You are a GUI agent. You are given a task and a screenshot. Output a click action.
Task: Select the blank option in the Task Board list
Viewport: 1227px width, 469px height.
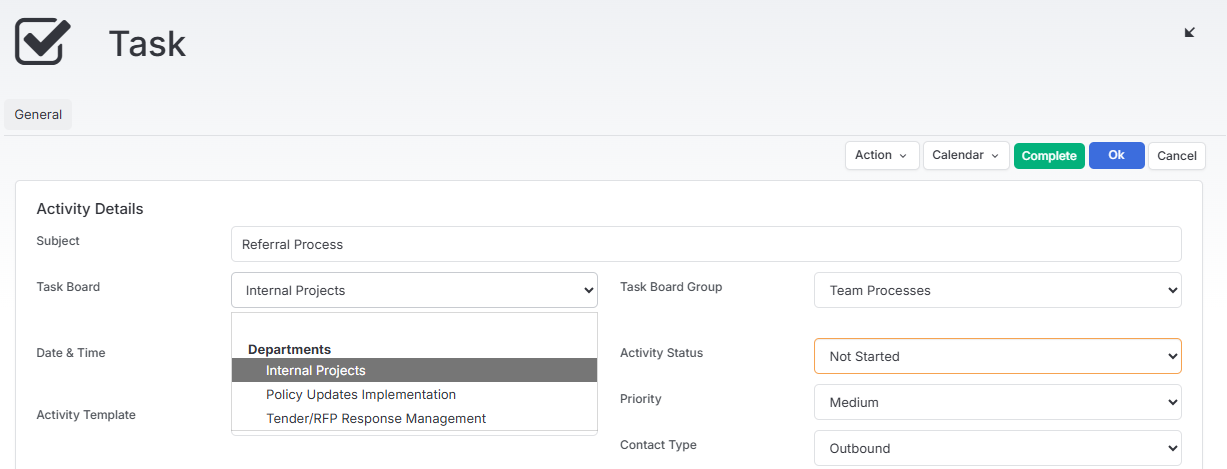pyautogui.click(x=414, y=326)
